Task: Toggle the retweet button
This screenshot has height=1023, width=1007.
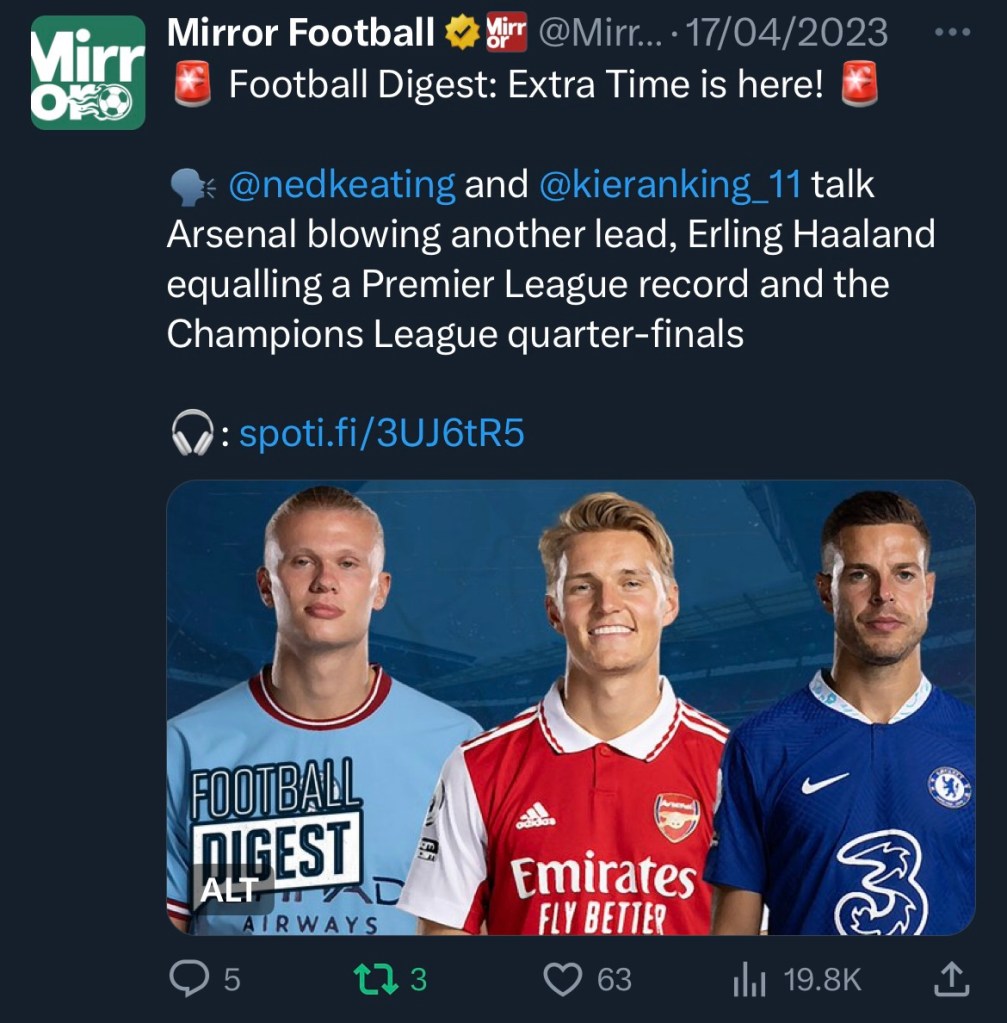Action: (380, 979)
